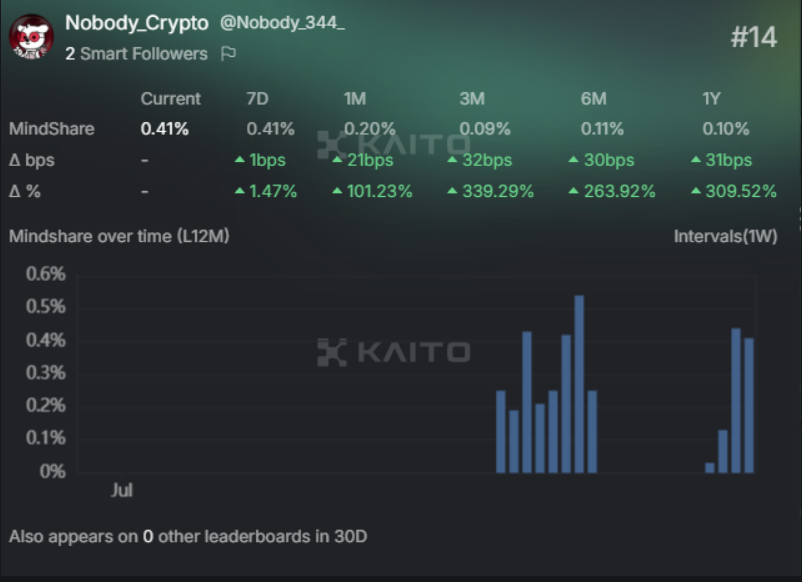Click the Nobody_Crypto profile avatar
Image resolution: width=802 pixels, height=582 pixels.
pos(31,36)
